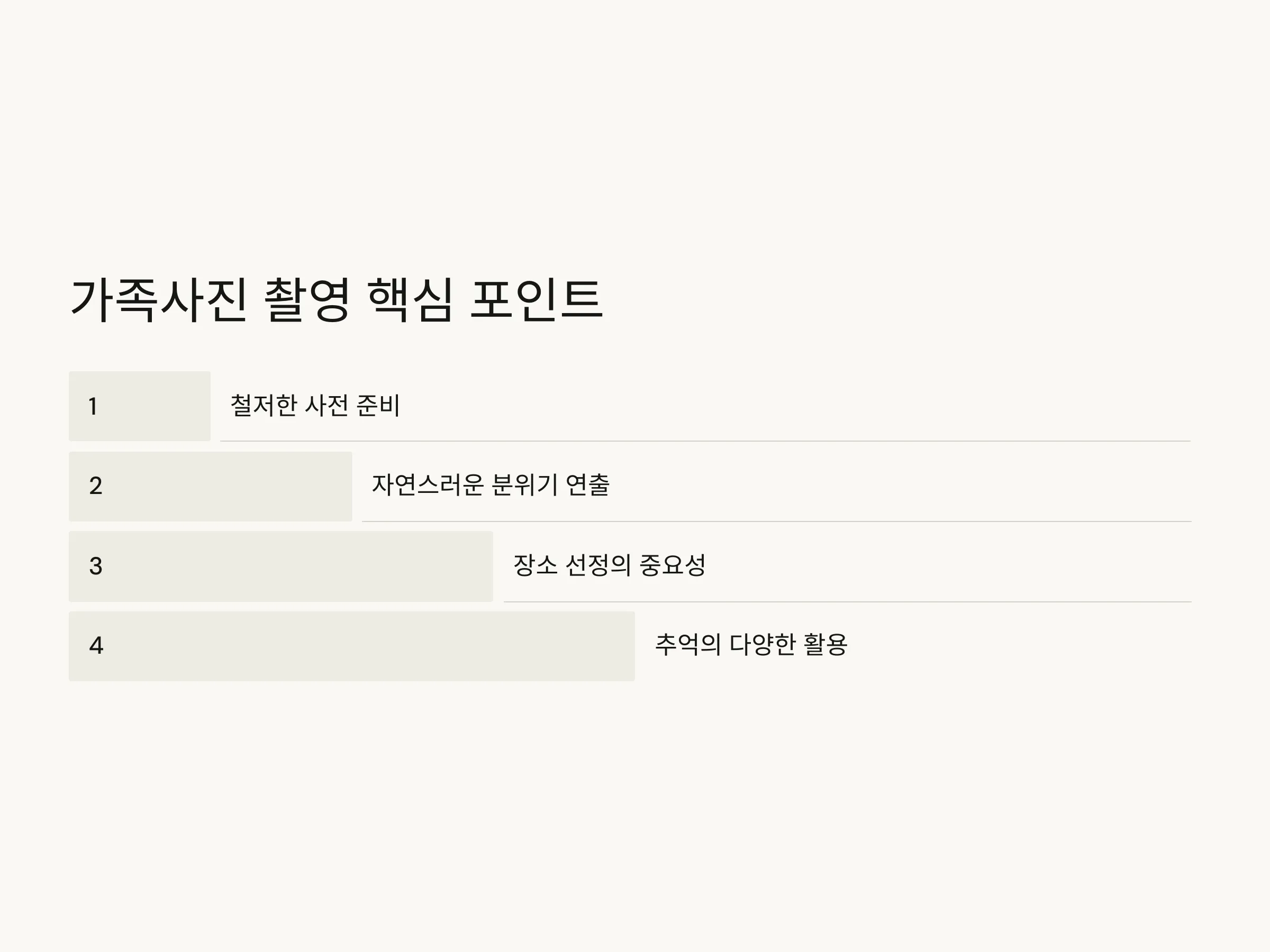
Task: Click the numeral 4 label
Action: [96, 646]
